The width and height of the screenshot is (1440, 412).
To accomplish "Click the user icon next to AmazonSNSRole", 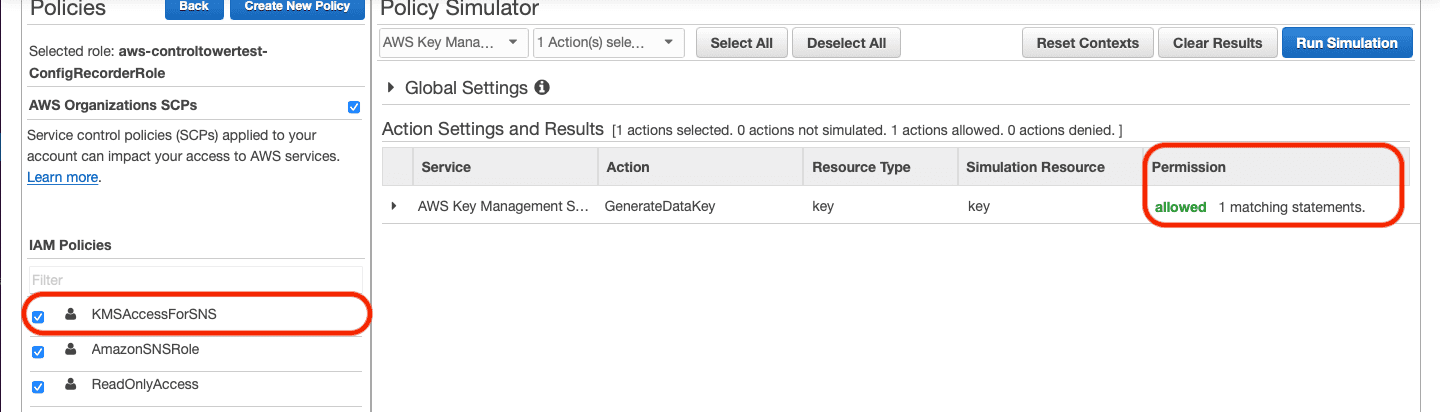I will tap(70, 350).
